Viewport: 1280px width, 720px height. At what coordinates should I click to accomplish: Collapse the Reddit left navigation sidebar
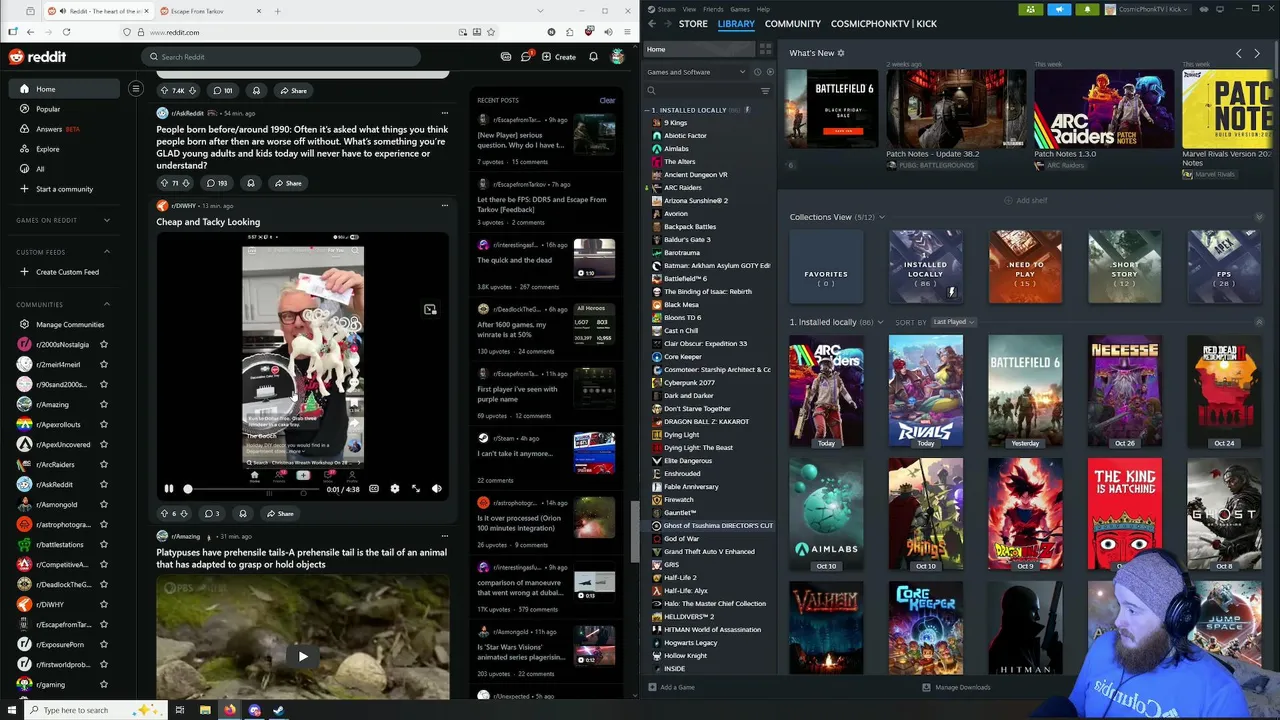pyautogui.click(x=136, y=89)
